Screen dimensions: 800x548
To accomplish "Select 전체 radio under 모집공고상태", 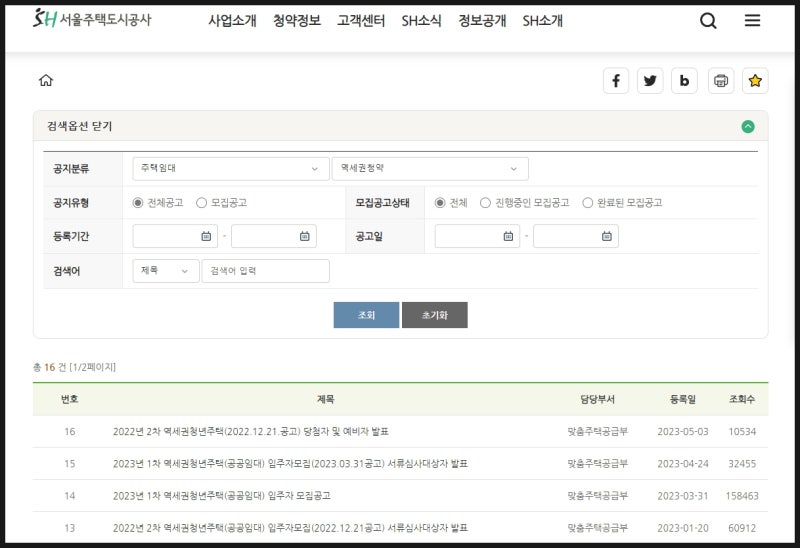I will click(440, 203).
